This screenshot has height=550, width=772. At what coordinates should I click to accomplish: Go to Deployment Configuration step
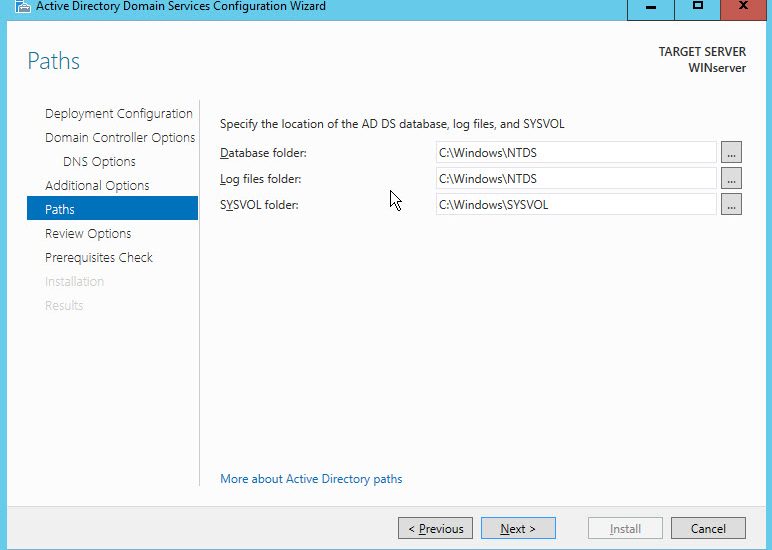(119, 114)
